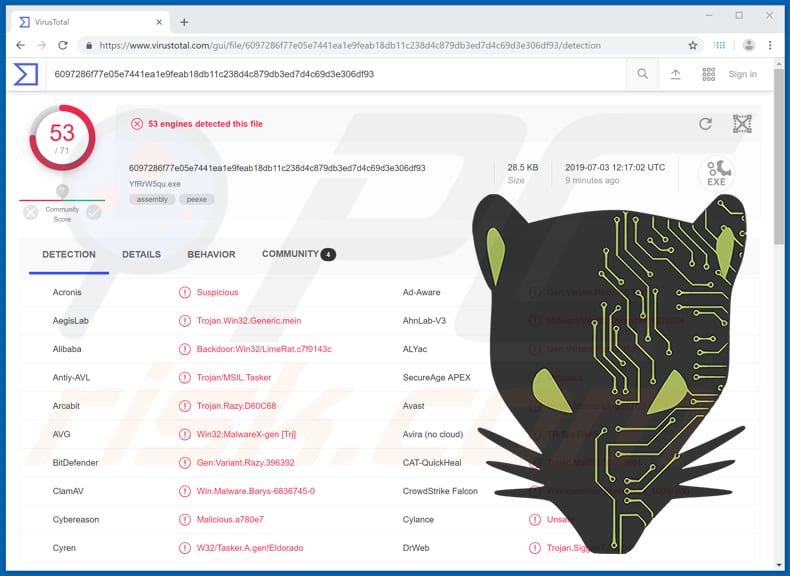Click the 2019-07-03 12:17:02 UTC timestamp
The image size is (790, 576).
click(615, 167)
